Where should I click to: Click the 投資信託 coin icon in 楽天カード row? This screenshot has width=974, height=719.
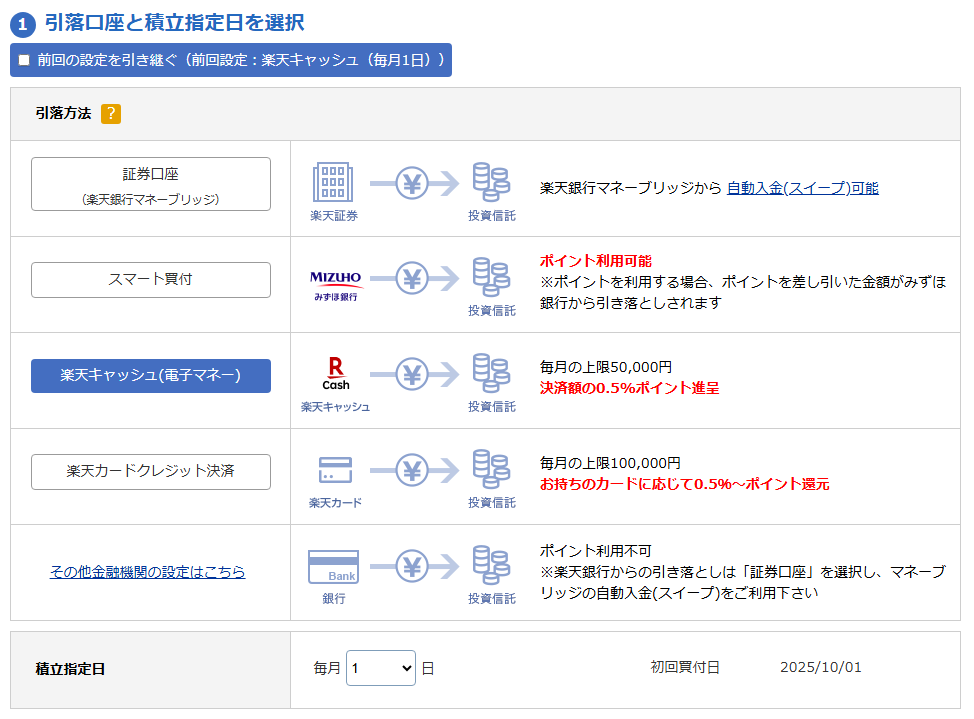(x=491, y=469)
